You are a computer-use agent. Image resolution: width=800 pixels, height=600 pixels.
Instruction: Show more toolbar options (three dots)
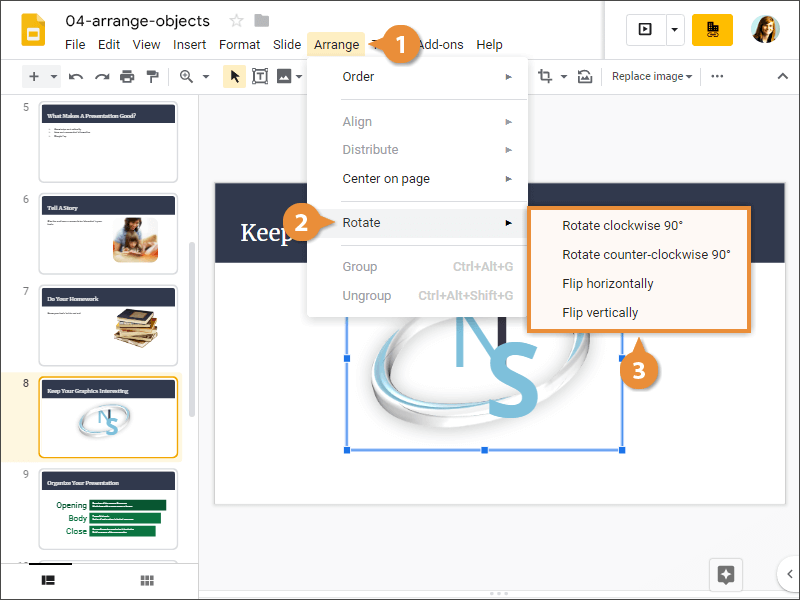tap(717, 76)
